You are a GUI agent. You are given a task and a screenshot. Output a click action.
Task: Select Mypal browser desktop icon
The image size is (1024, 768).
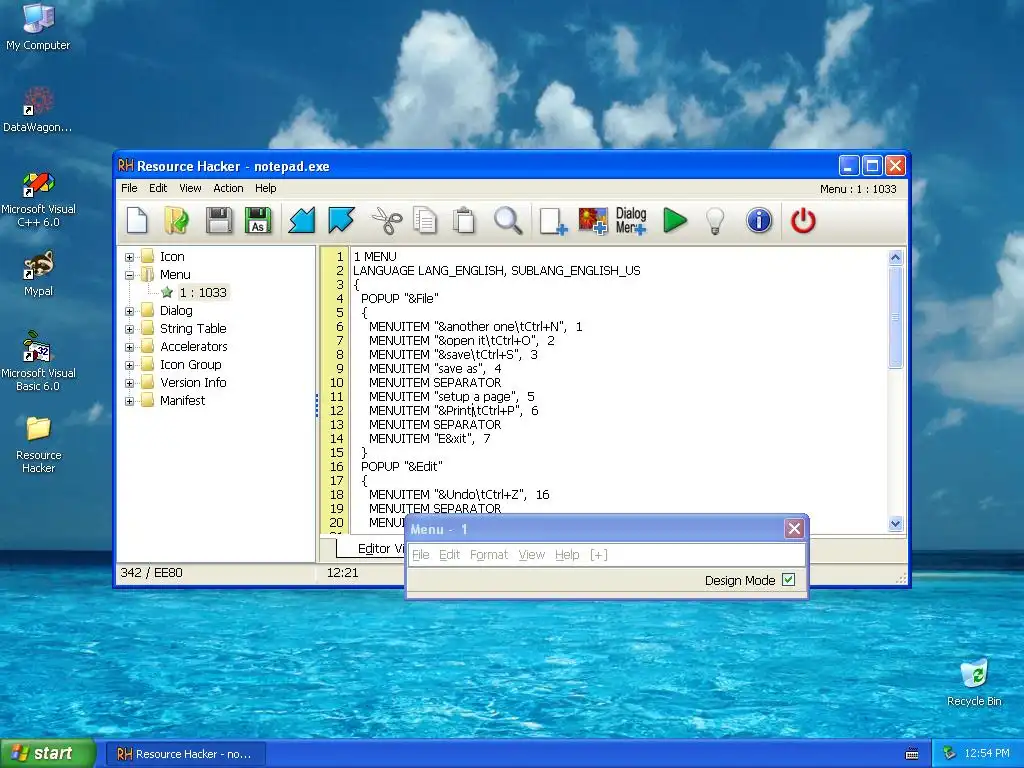pyautogui.click(x=38, y=274)
